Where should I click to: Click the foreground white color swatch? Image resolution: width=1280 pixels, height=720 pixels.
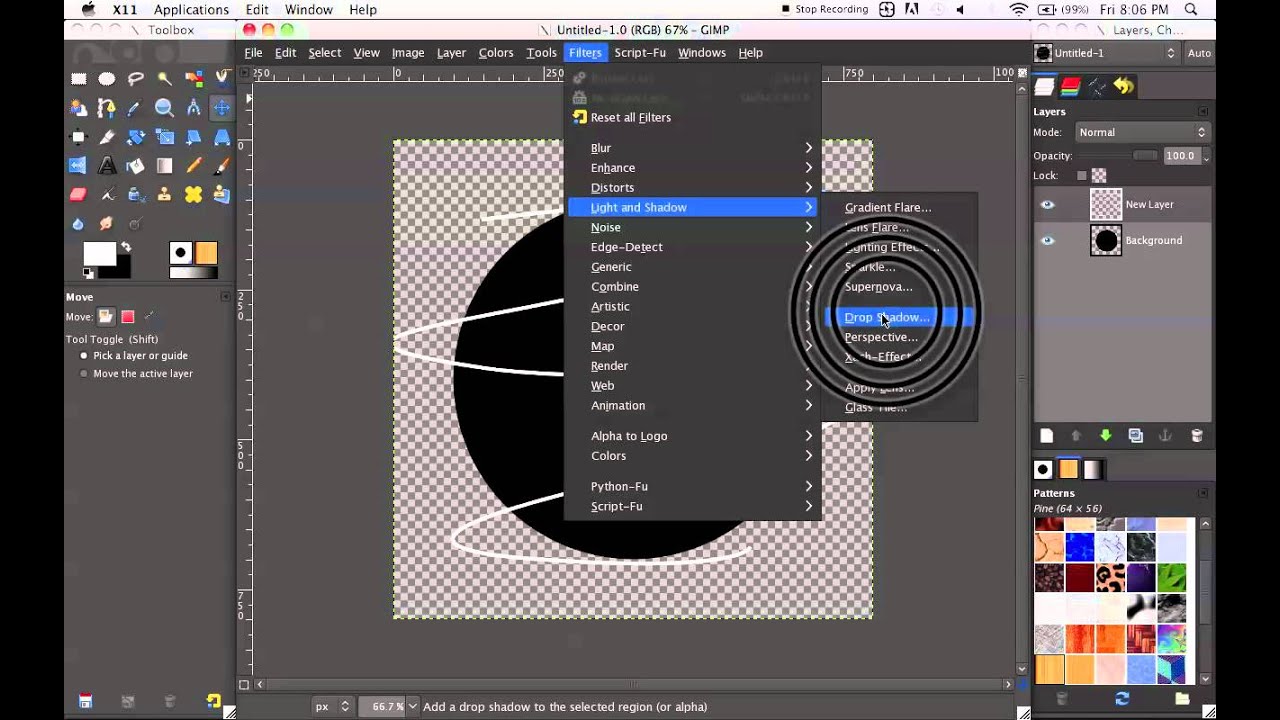(98, 254)
